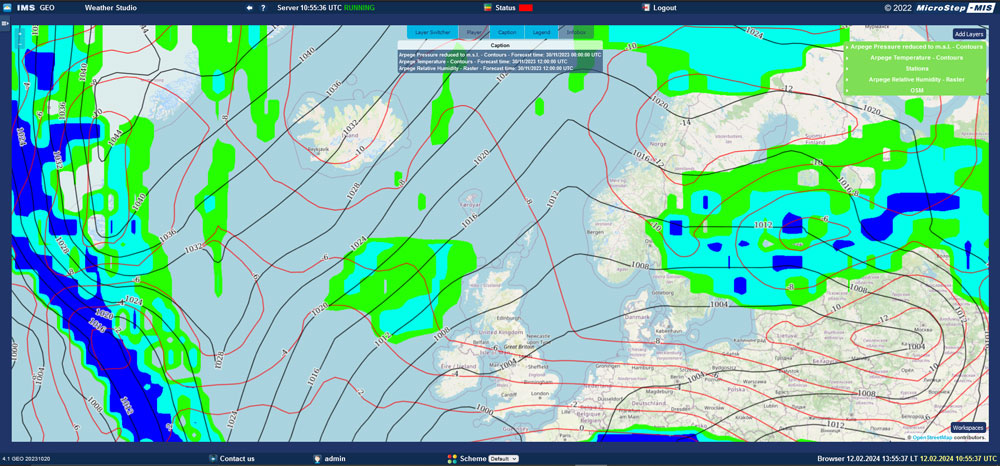Click the admin user avatar icon
This screenshot has height=466, width=1000.
coord(317,458)
